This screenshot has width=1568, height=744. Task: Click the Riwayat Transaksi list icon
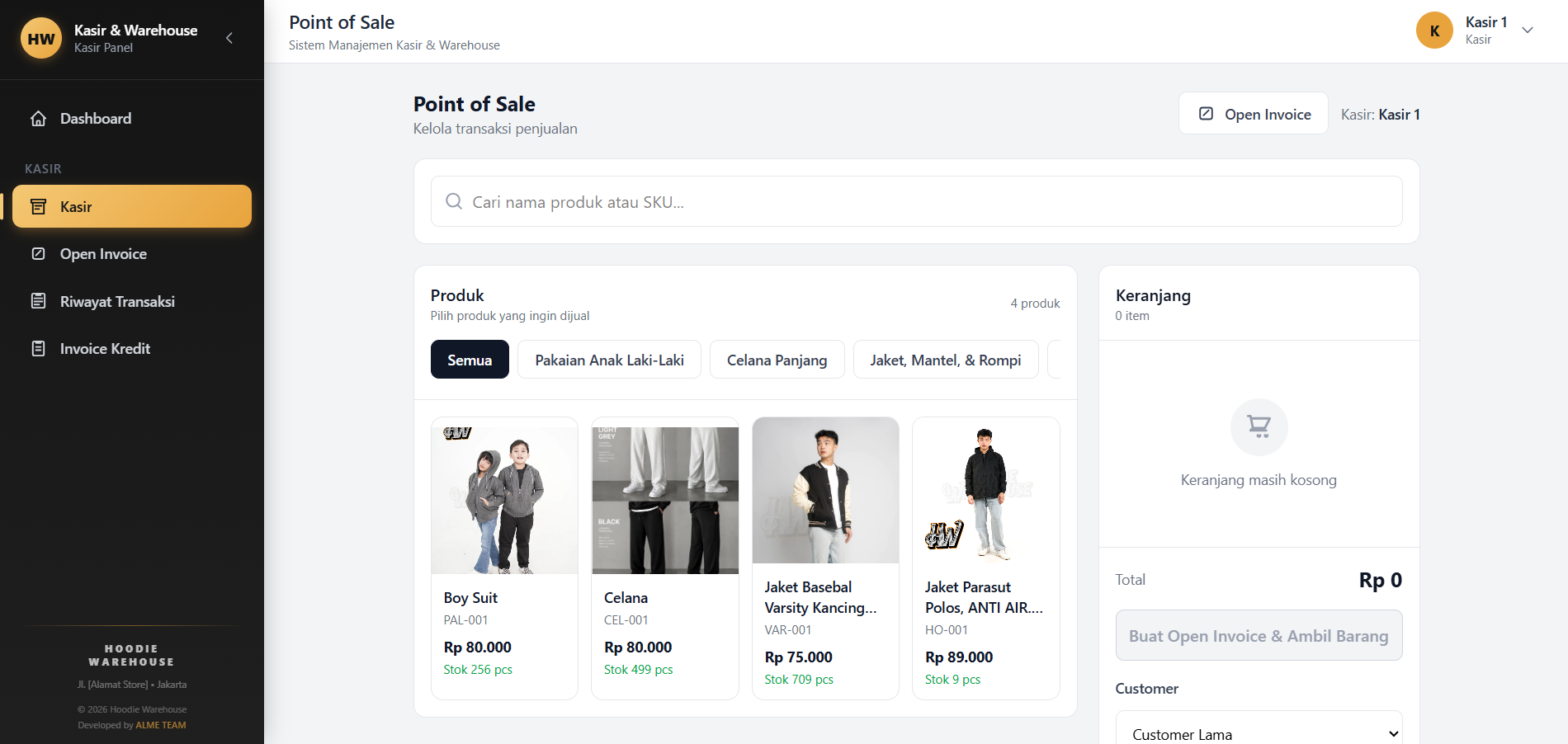pos(38,301)
